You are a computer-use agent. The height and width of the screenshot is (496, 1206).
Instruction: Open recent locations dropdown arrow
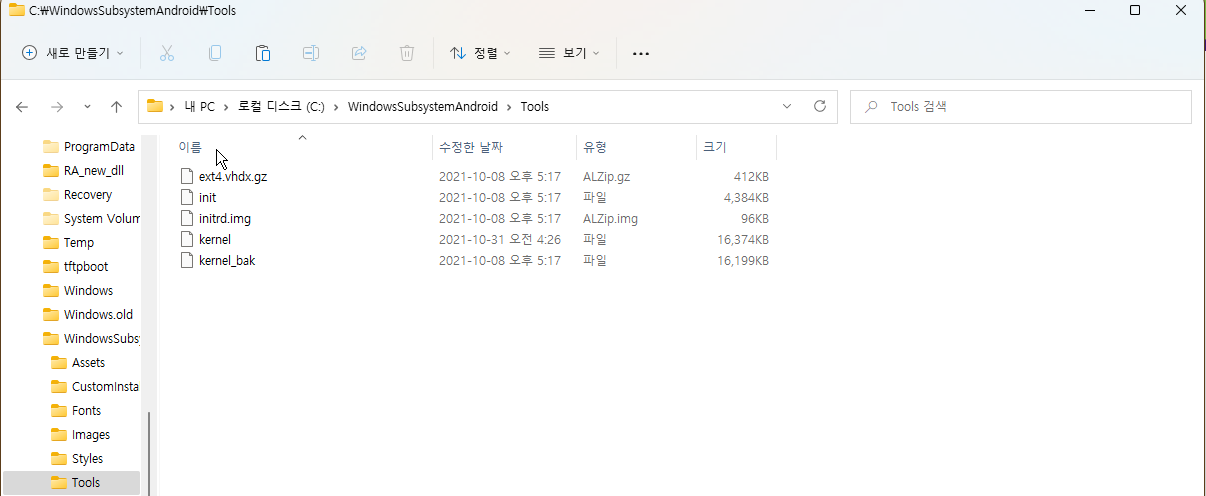coord(87,106)
